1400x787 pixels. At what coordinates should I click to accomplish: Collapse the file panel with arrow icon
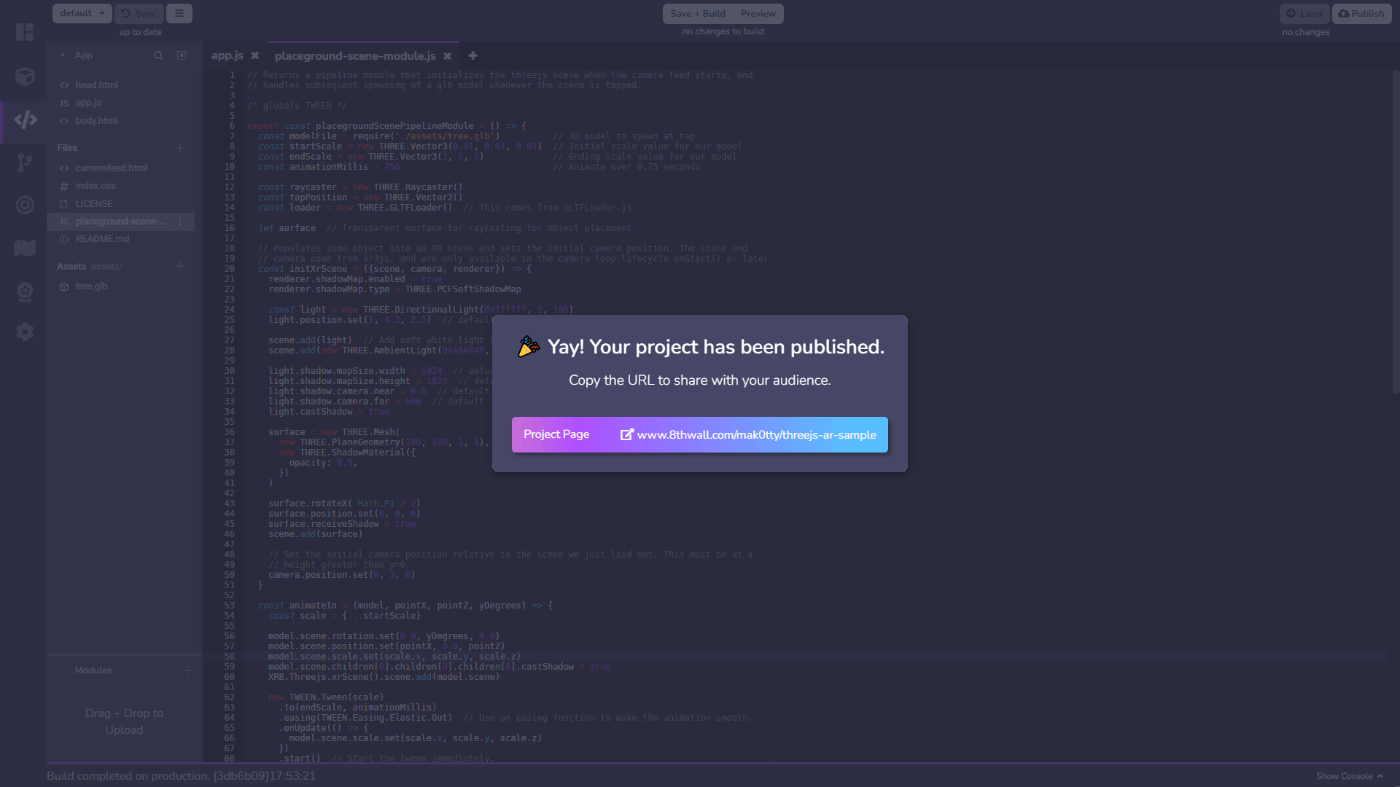(x=181, y=56)
